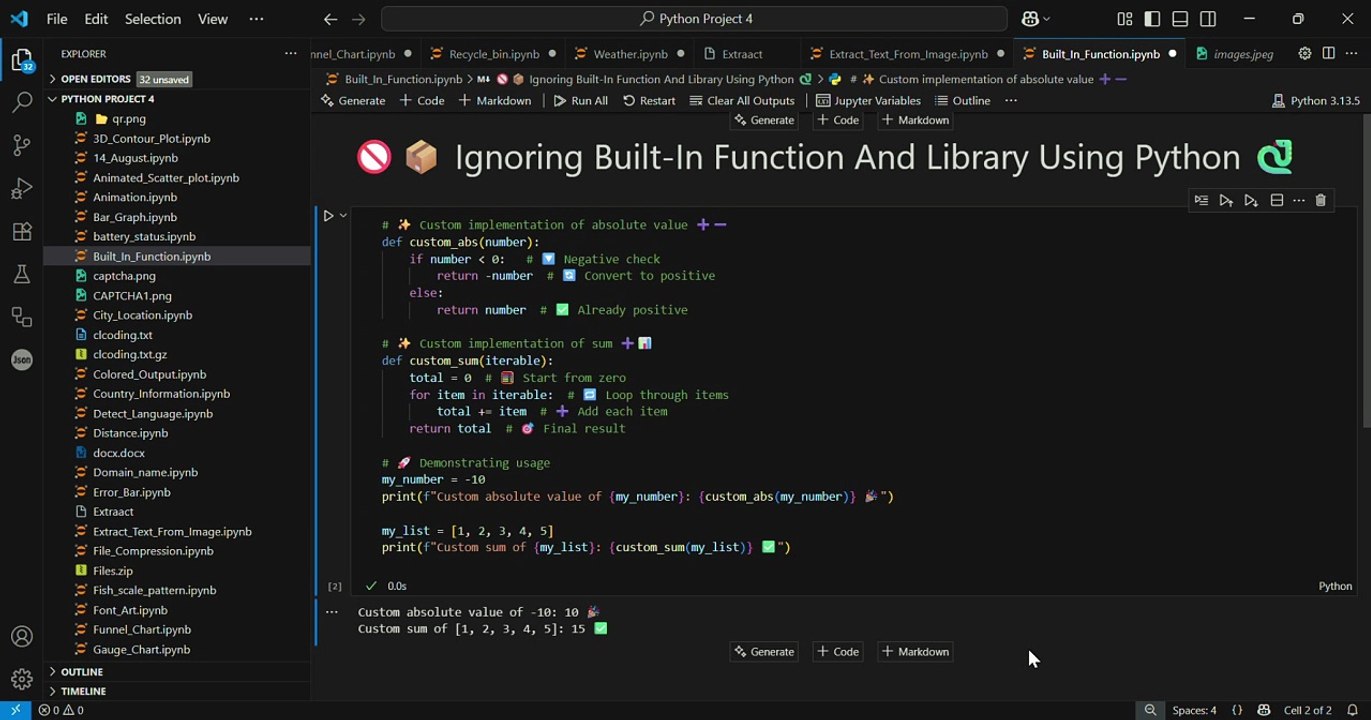
Task: Toggle the bottom panel layout button
Action: click(1180, 19)
